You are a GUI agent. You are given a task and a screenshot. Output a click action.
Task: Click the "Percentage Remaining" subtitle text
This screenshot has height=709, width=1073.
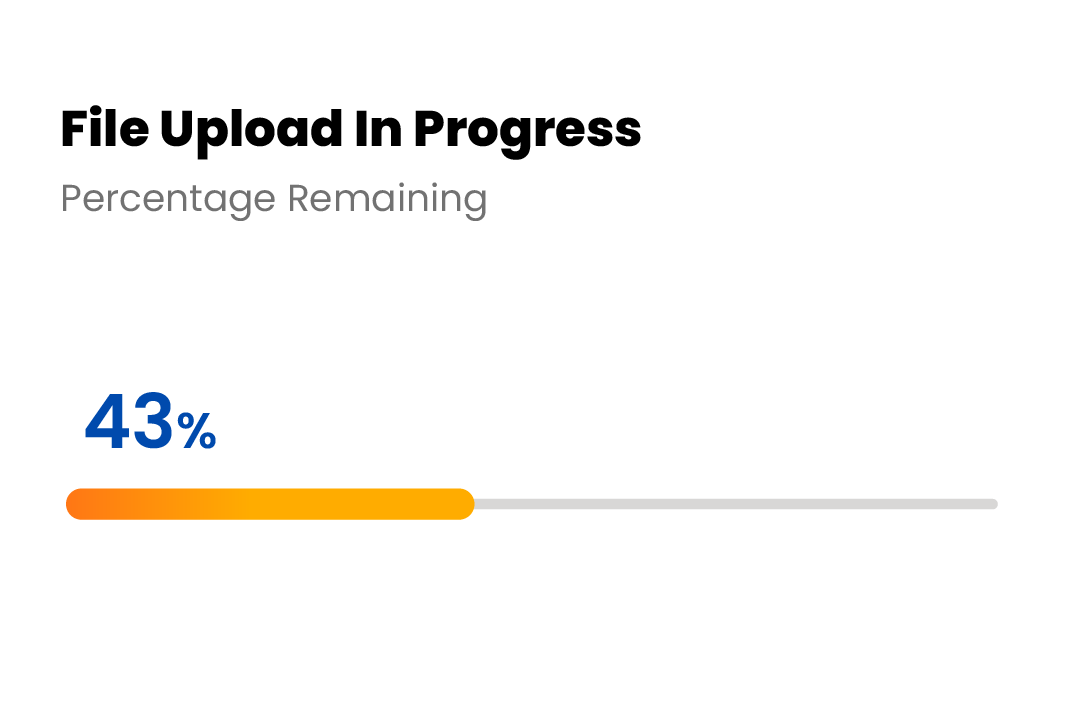click(274, 199)
